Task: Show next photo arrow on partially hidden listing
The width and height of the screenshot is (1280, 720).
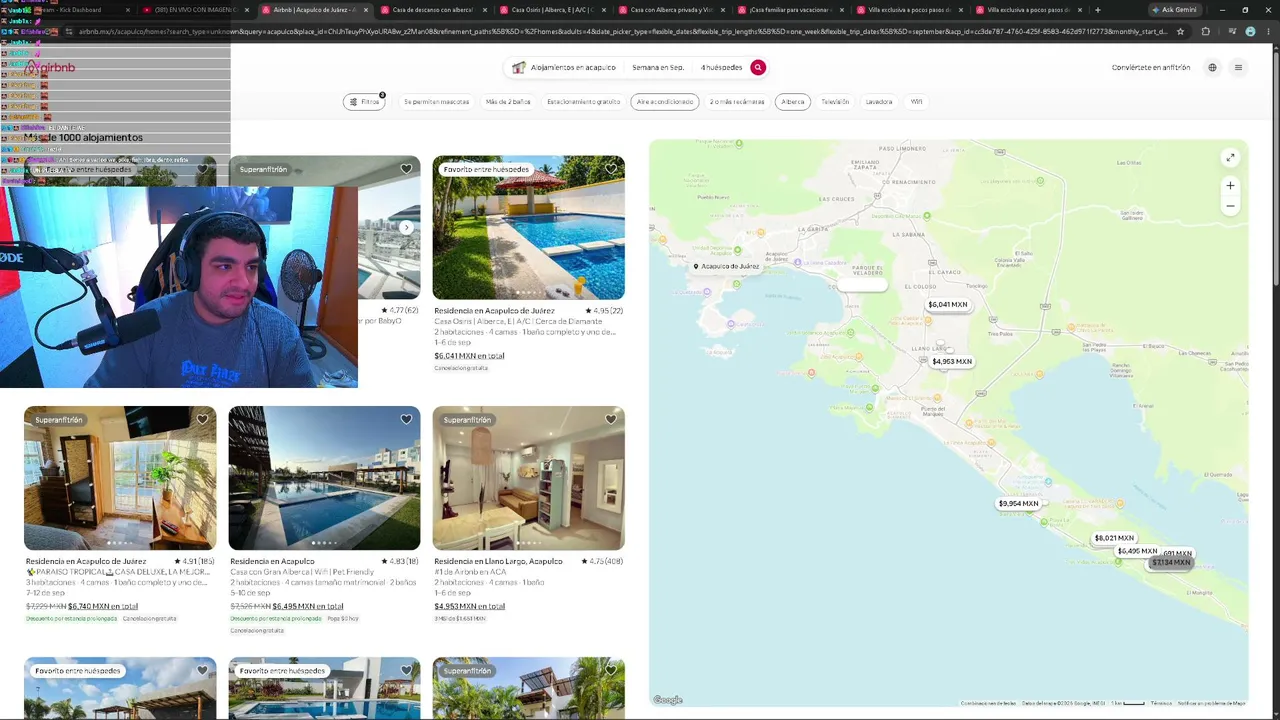Action: (x=406, y=228)
